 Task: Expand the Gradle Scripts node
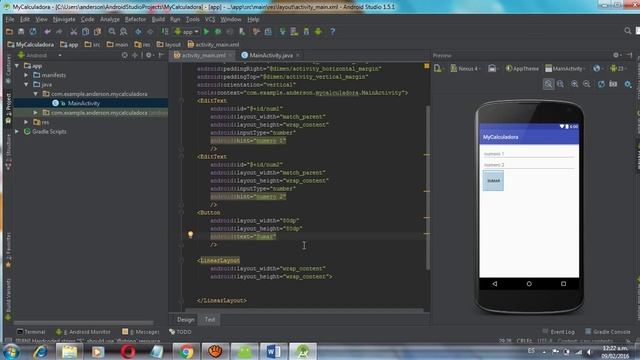pyautogui.click(x=17, y=131)
